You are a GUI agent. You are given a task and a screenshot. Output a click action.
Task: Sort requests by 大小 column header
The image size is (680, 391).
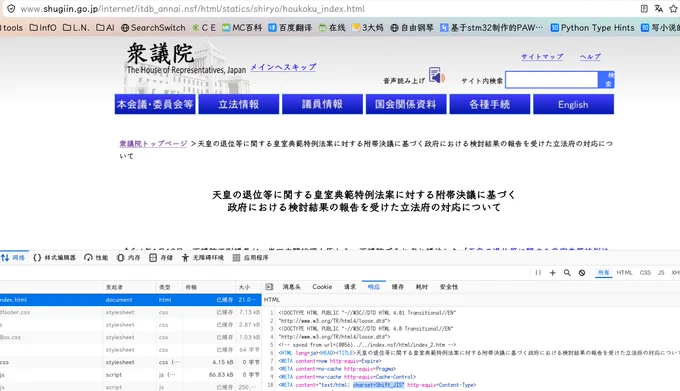pyautogui.click(x=248, y=287)
